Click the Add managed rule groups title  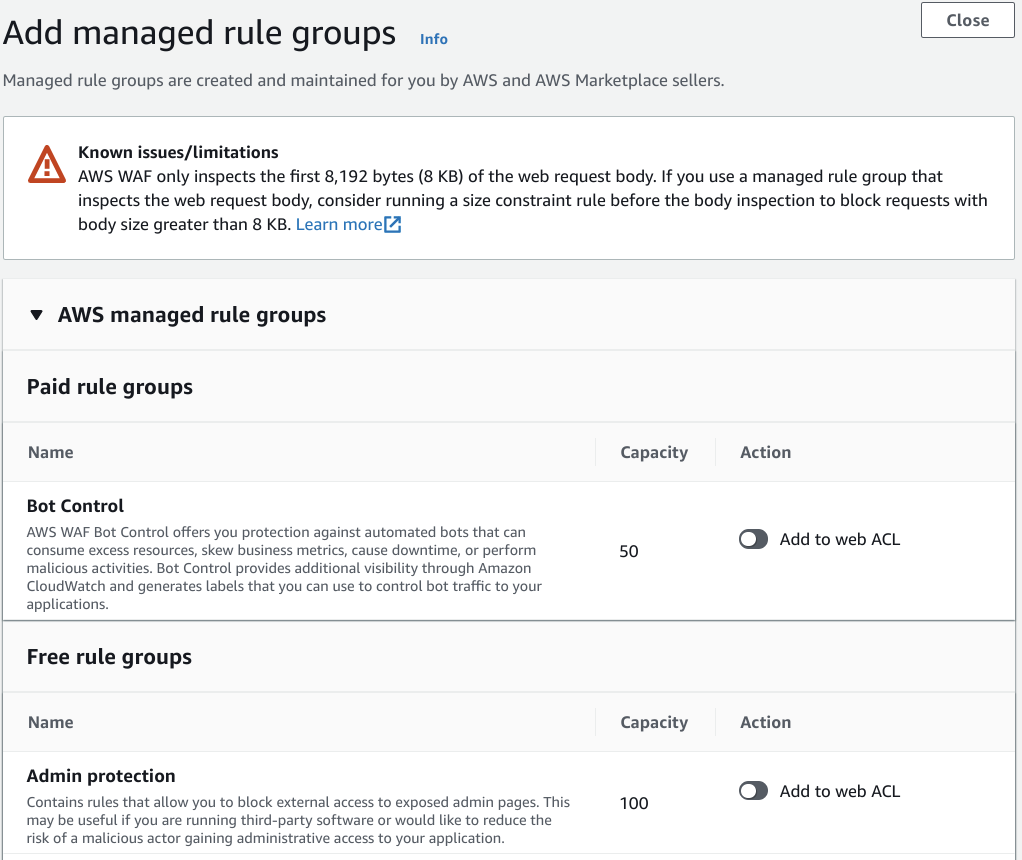199,33
